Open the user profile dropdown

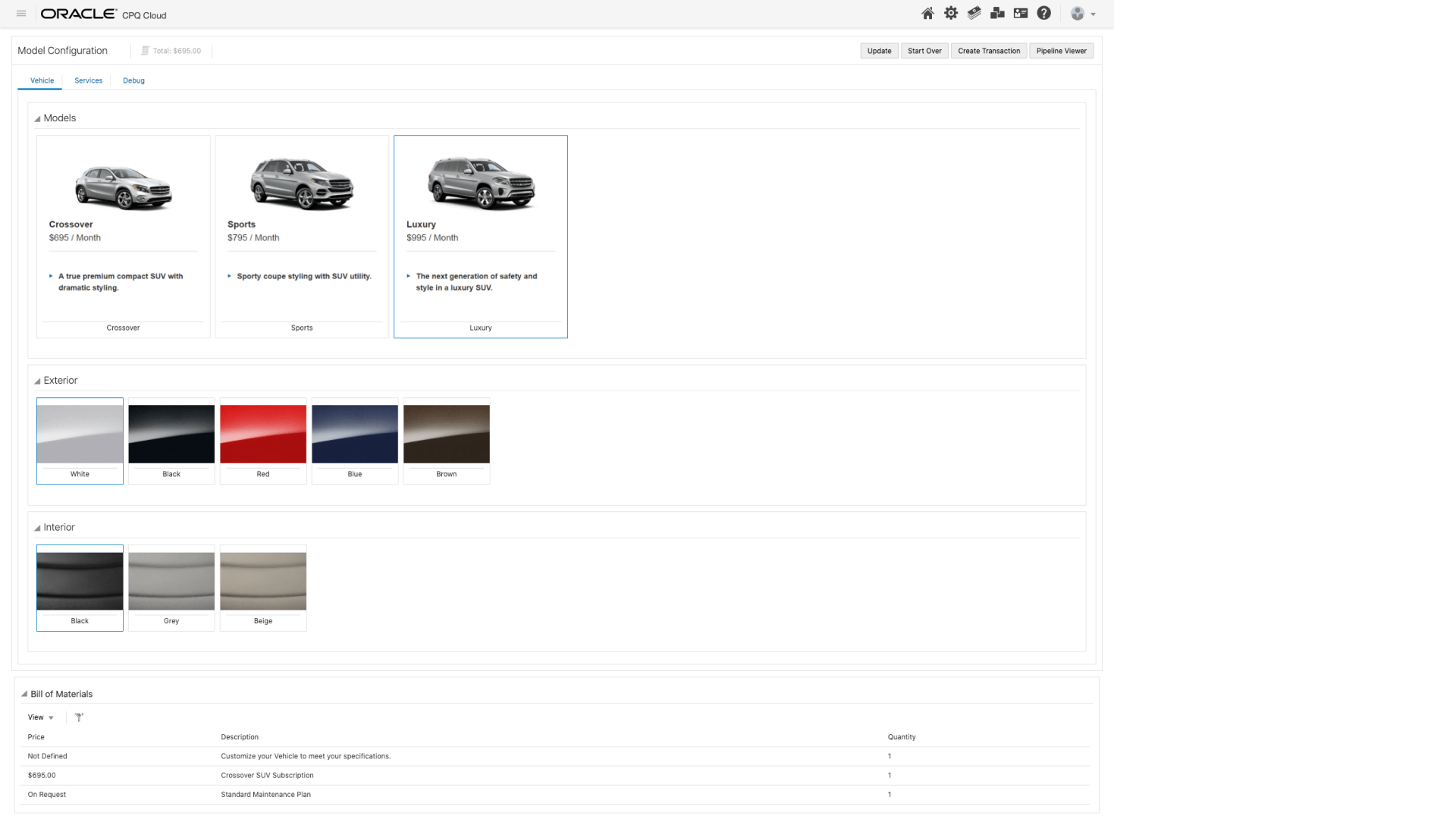(1082, 13)
